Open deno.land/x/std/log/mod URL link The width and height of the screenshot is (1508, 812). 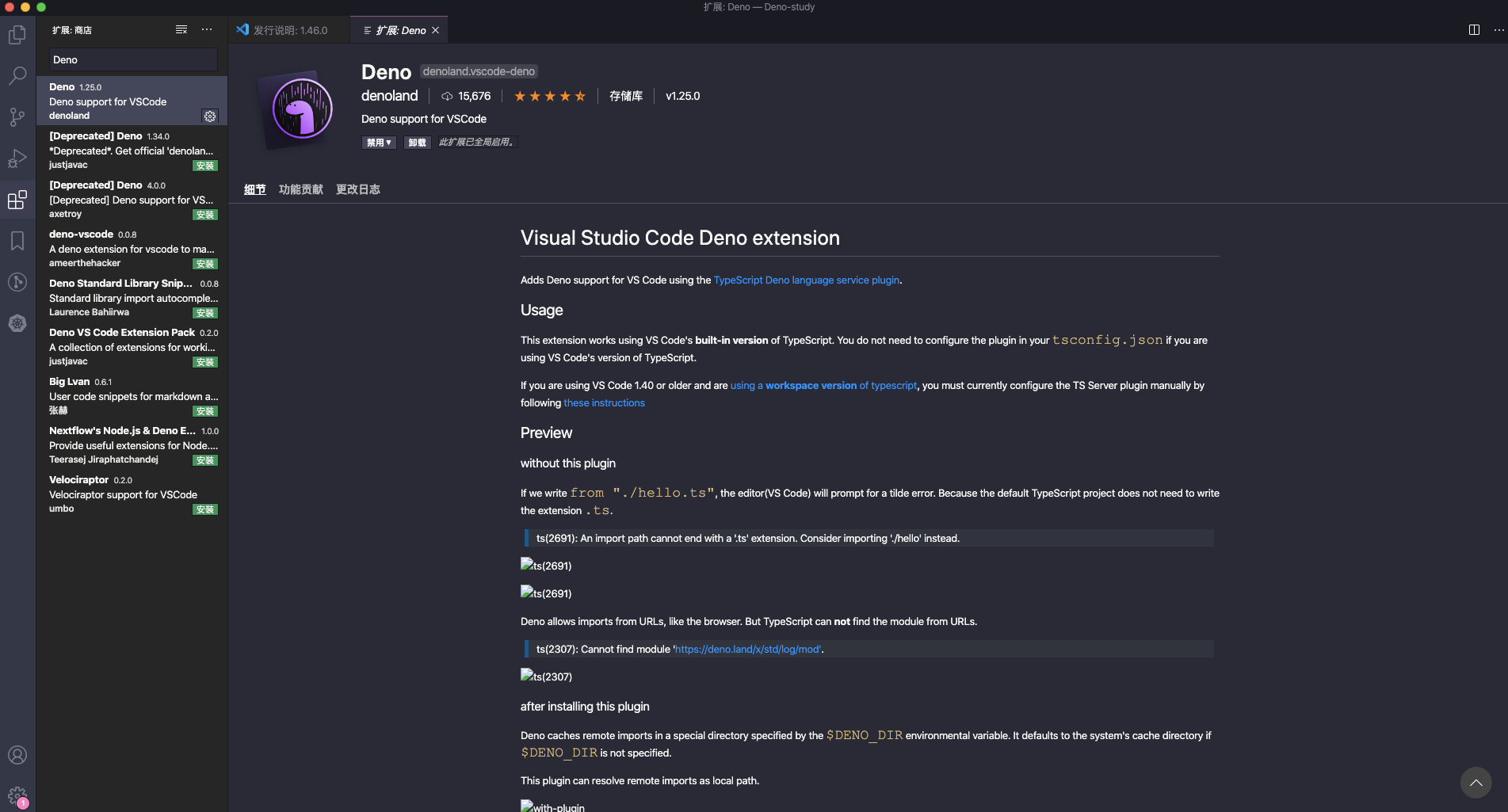tap(748, 650)
